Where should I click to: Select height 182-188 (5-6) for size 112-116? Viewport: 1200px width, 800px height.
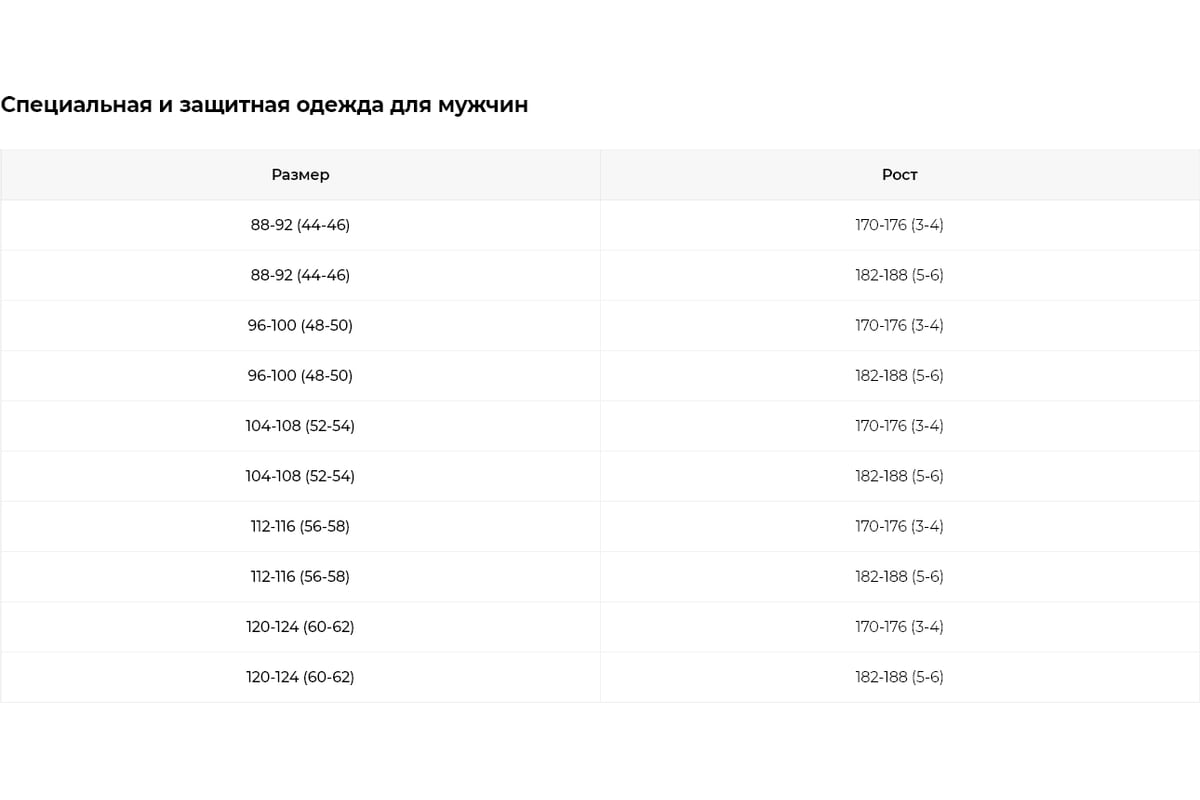(x=899, y=577)
